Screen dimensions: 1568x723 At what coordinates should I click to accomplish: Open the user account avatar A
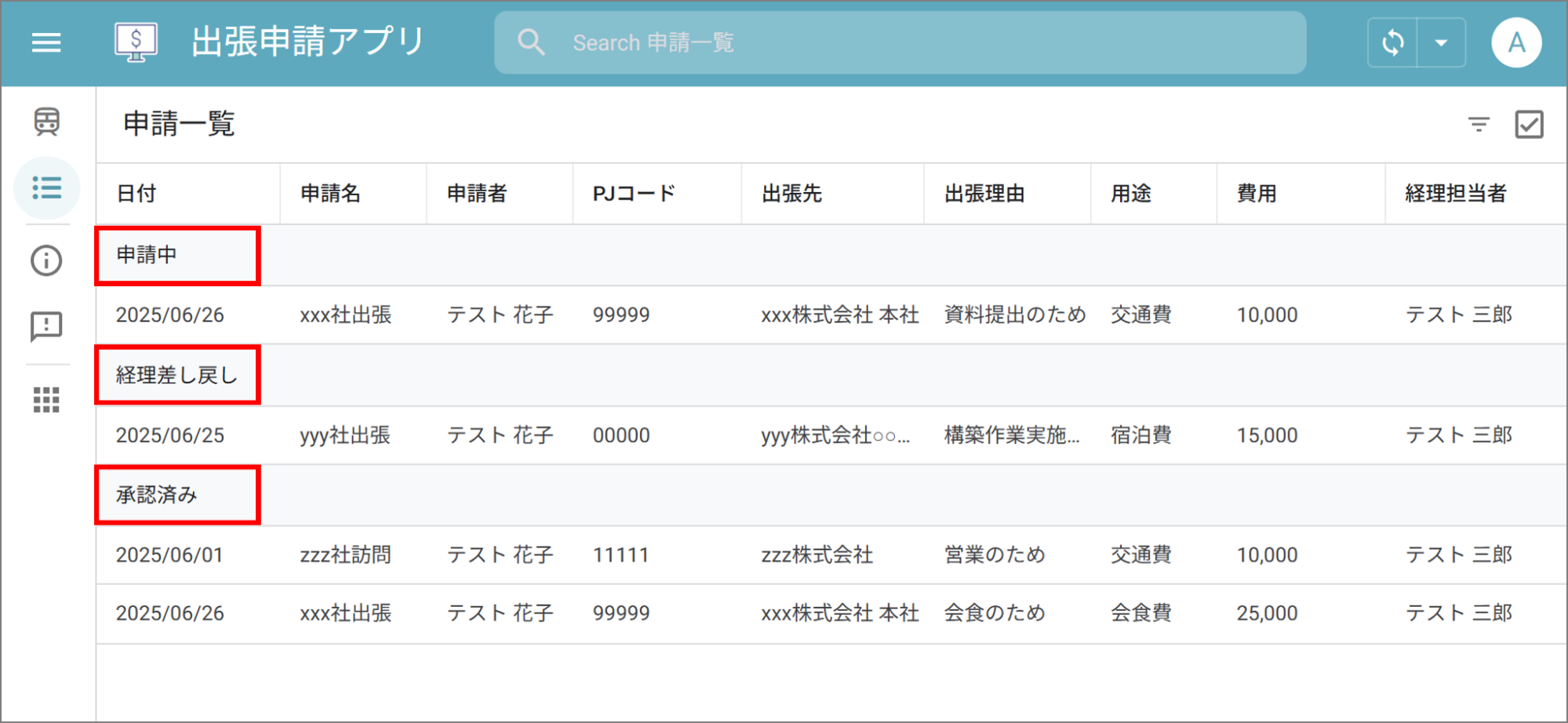1516,42
